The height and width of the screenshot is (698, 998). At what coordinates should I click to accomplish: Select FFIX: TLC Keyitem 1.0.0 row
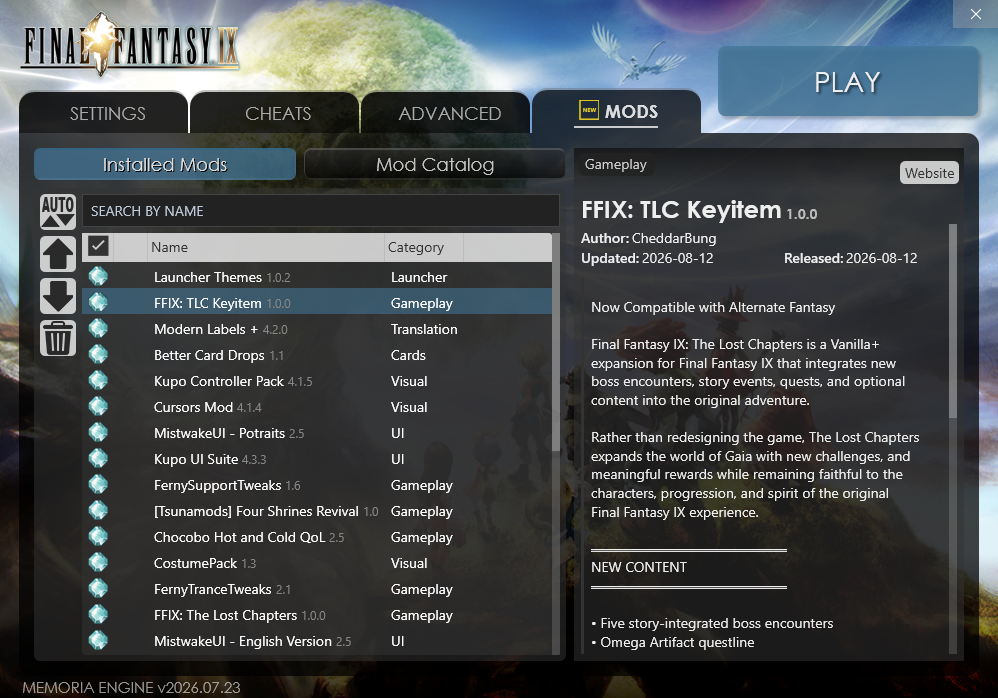317,303
